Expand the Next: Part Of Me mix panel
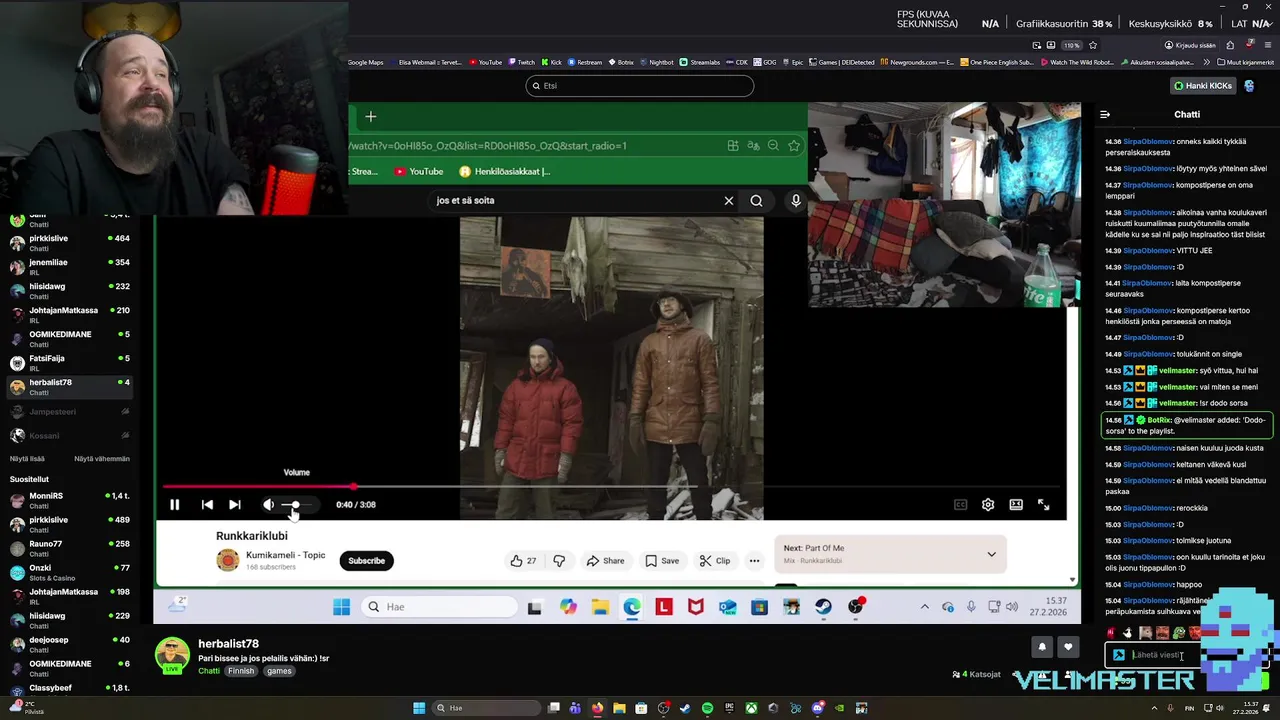 coord(991,554)
